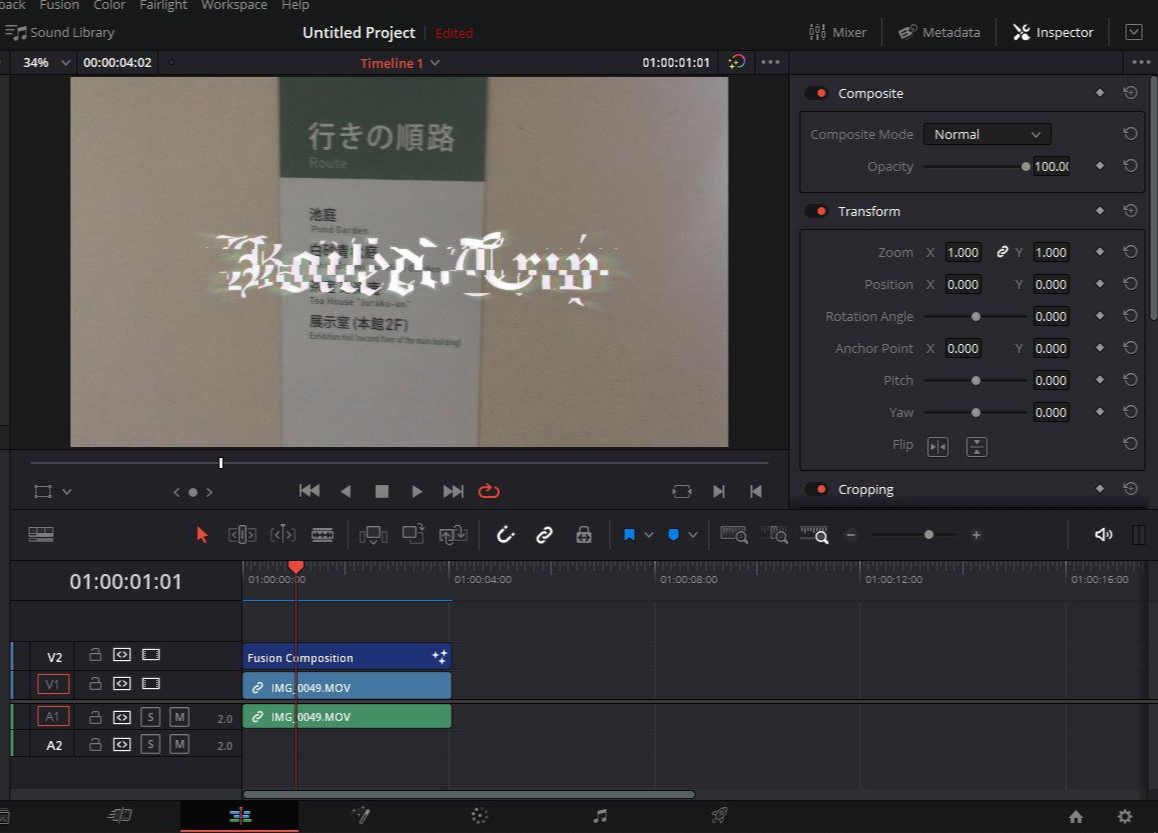Open the flag color dropdown arrow

coord(648,535)
